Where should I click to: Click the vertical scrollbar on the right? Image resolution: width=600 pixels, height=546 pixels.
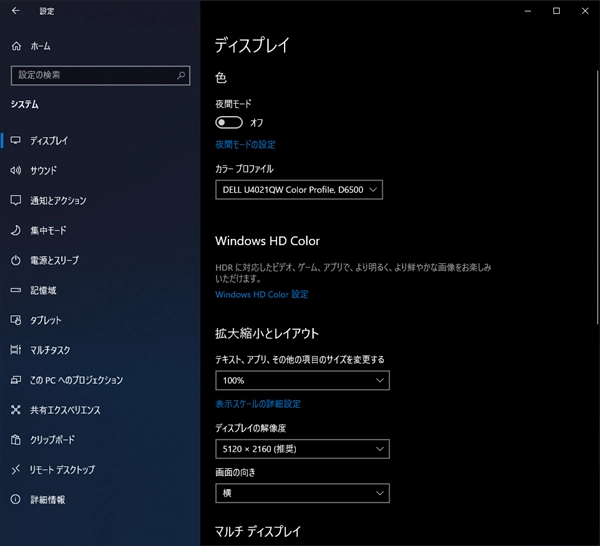pyautogui.click(x=597, y=197)
